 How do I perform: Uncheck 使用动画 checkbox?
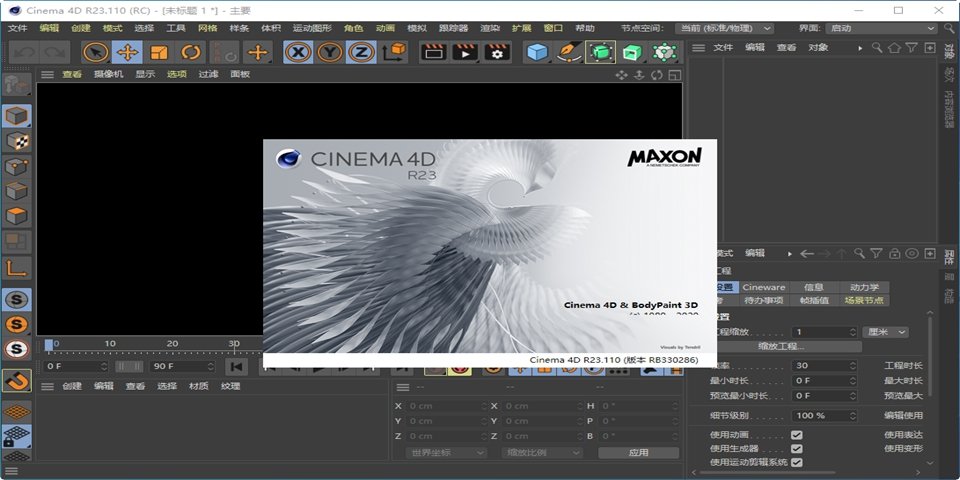click(797, 435)
